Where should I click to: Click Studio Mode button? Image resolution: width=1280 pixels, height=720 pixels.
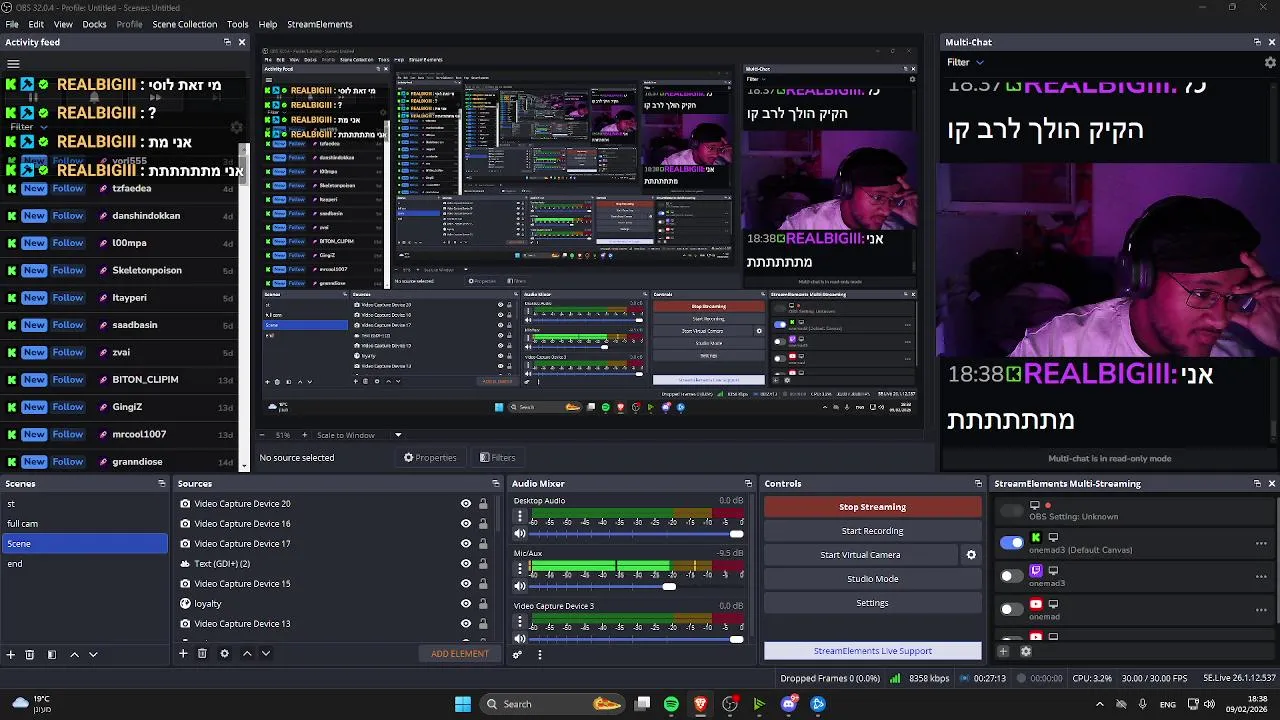(872, 579)
